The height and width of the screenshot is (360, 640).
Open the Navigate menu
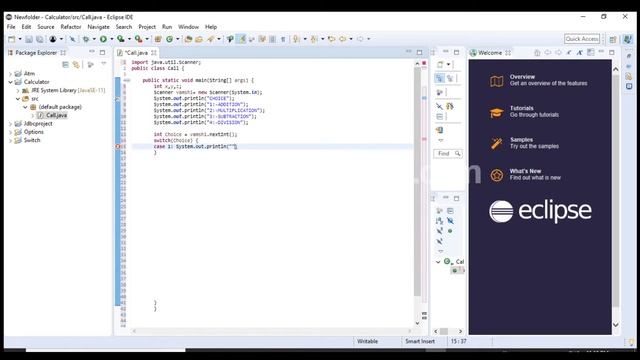click(98, 27)
